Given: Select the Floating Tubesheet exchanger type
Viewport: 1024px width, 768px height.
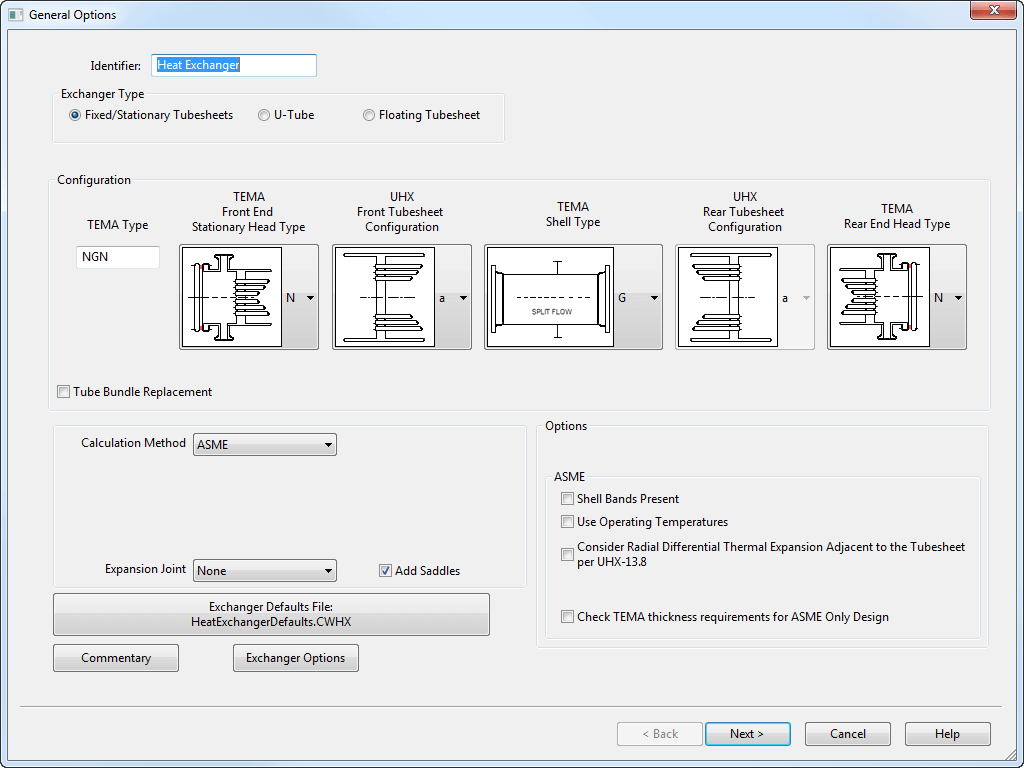Looking at the screenshot, I should pos(368,114).
